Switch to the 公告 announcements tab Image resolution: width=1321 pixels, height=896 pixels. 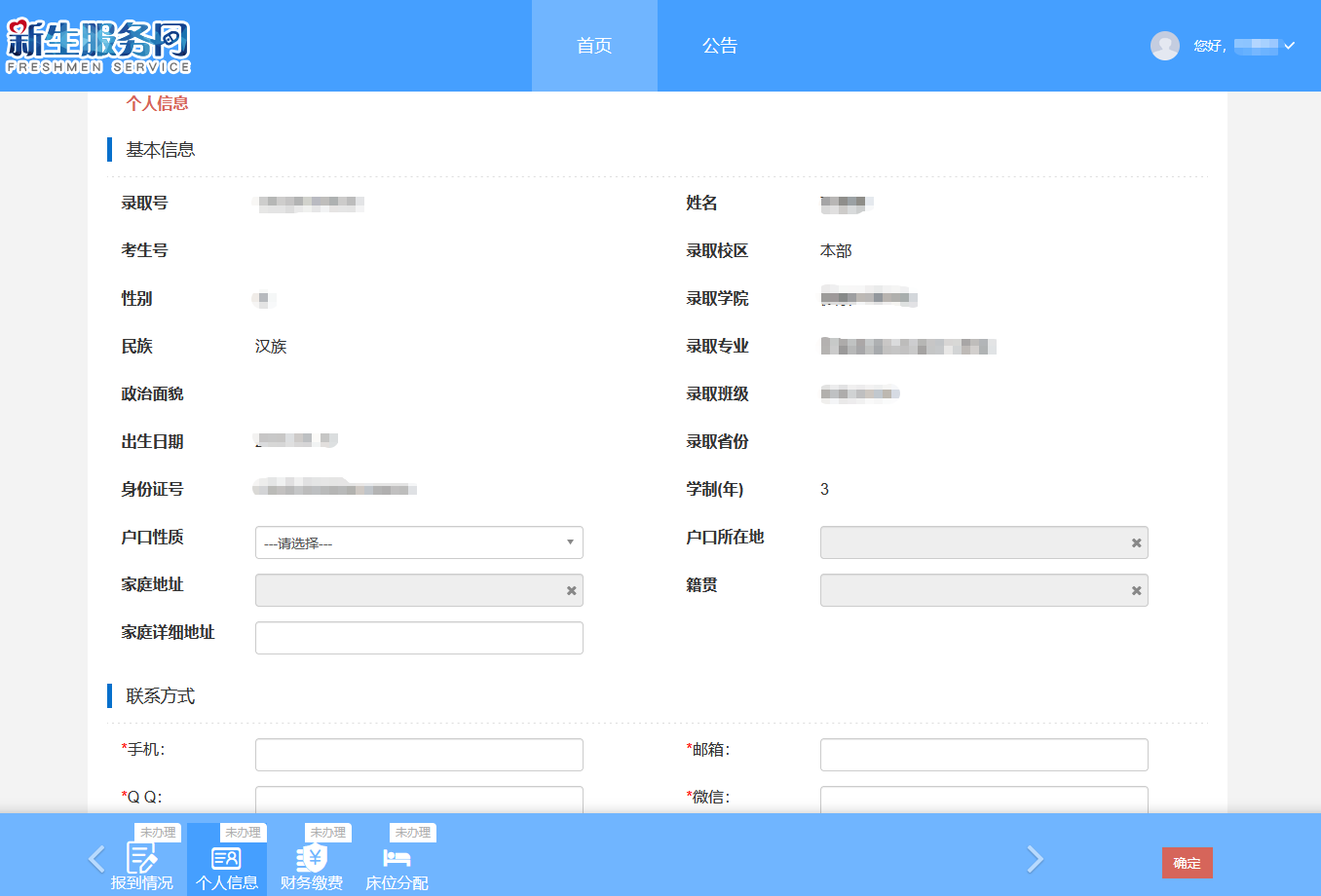point(720,46)
